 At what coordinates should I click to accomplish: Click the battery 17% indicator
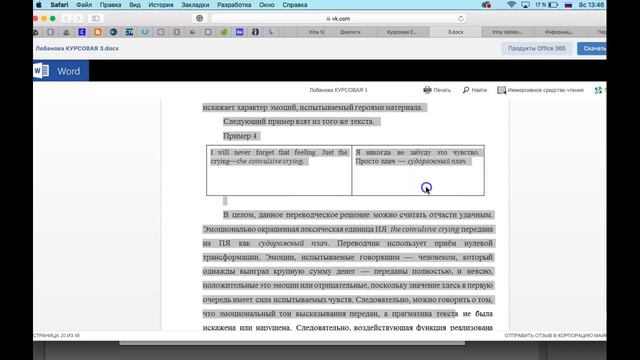point(547,5)
